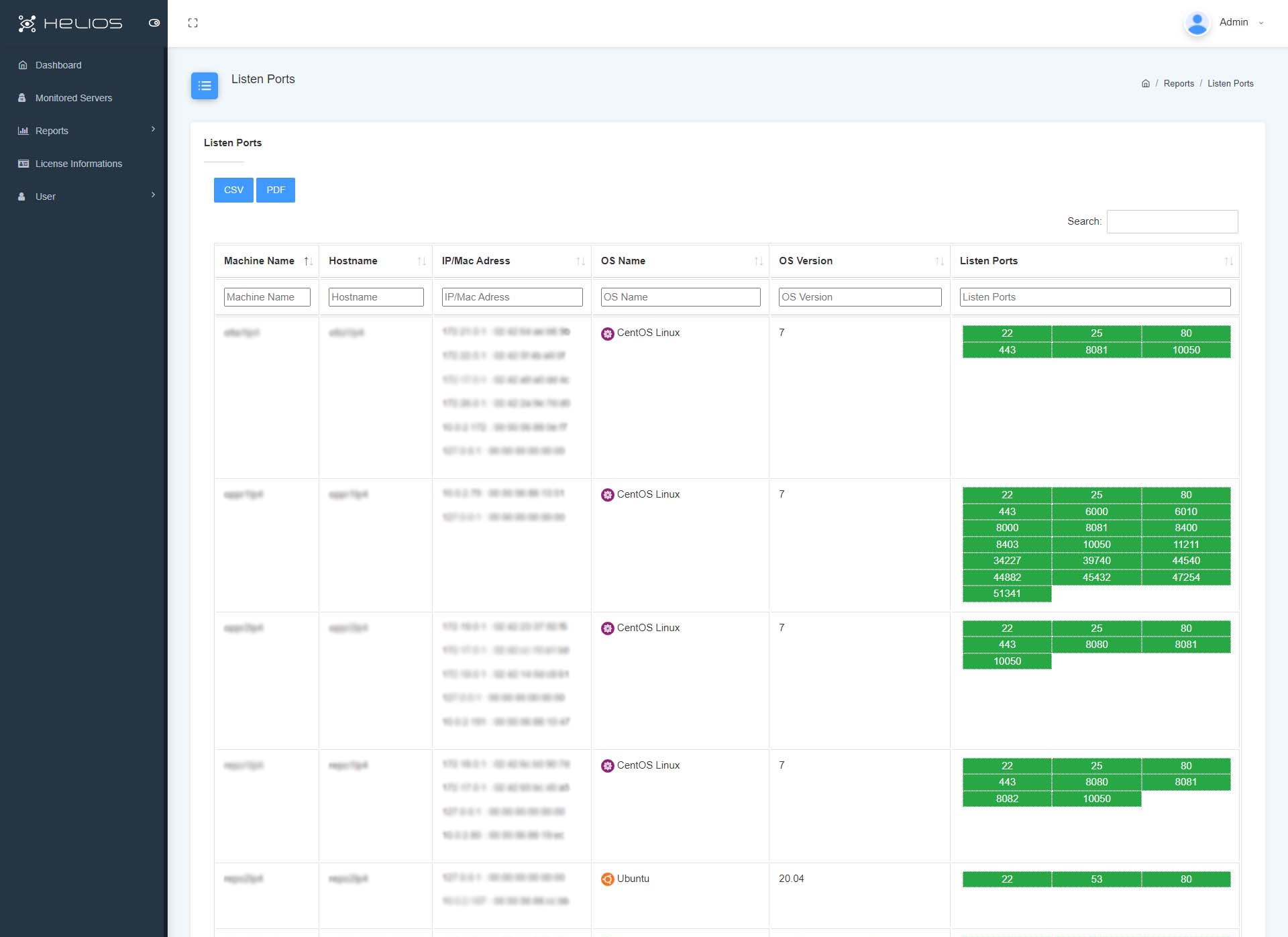Expand the User menu in the sidebar
Image resolution: width=1288 pixels, height=937 pixels.
coord(45,197)
